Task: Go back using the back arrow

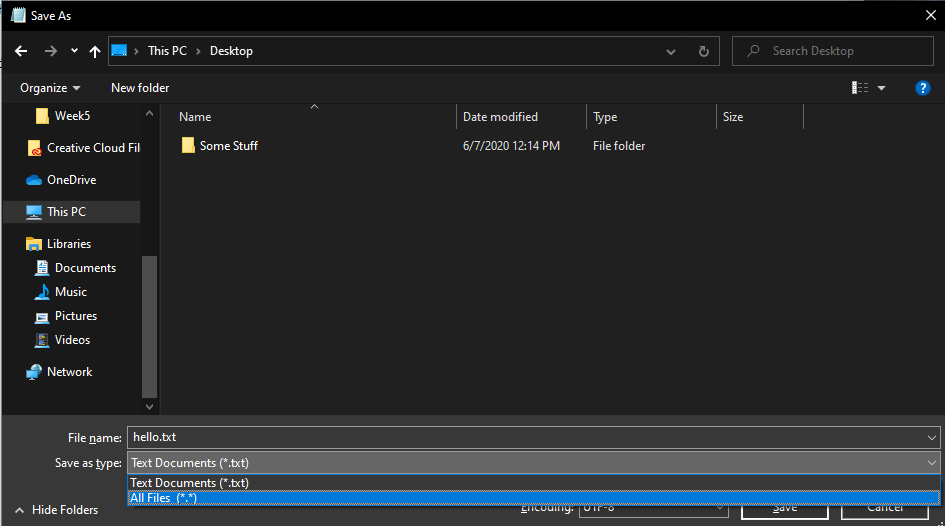Action: [x=21, y=51]
